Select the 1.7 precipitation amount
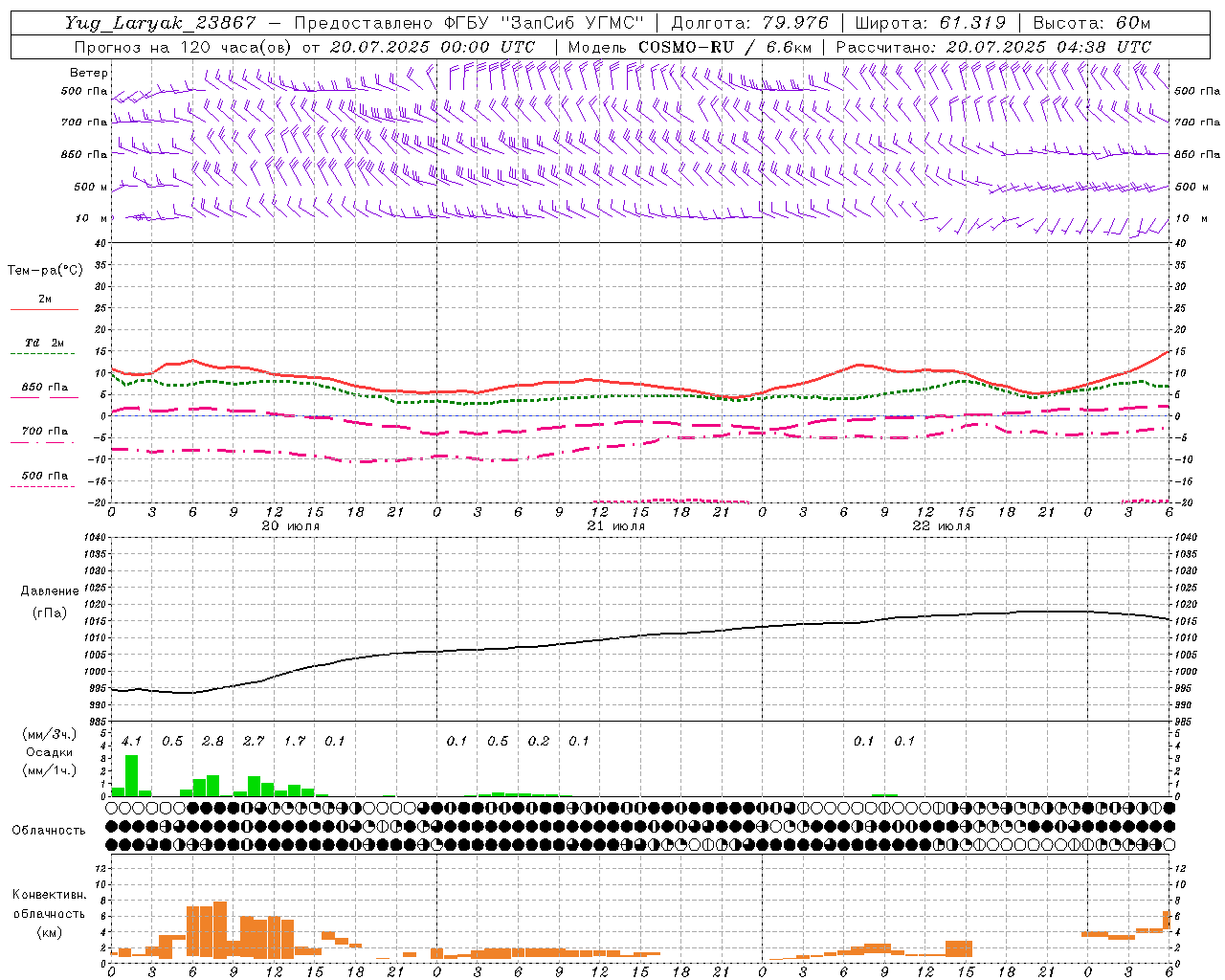The image size is (1225, 980). point(294,741)
